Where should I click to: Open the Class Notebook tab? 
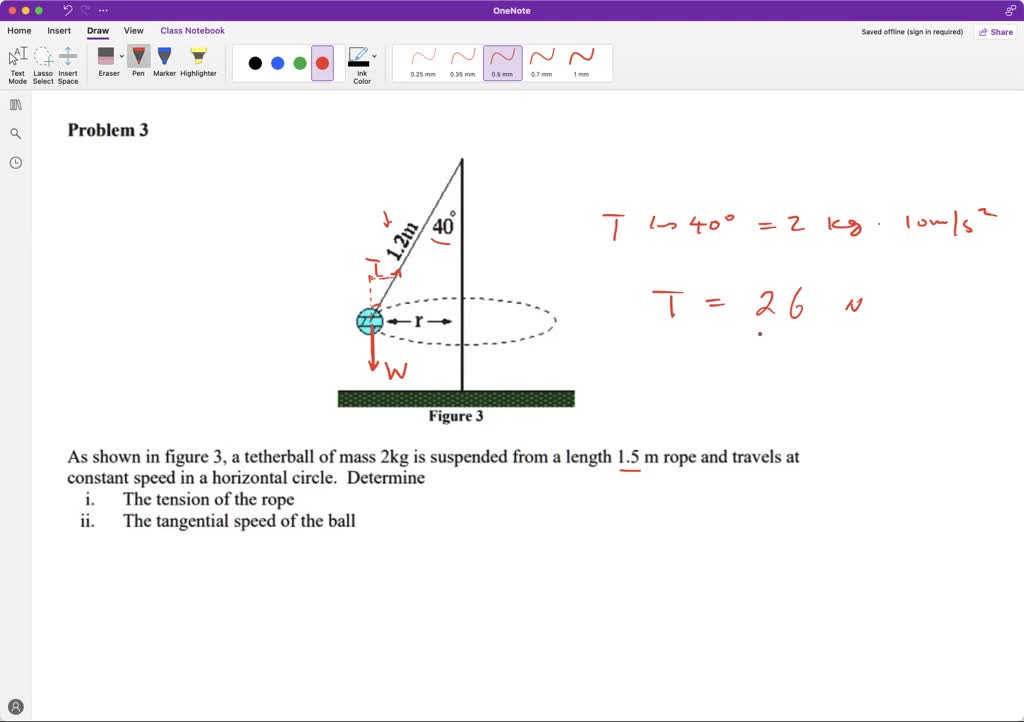[192, 30]
